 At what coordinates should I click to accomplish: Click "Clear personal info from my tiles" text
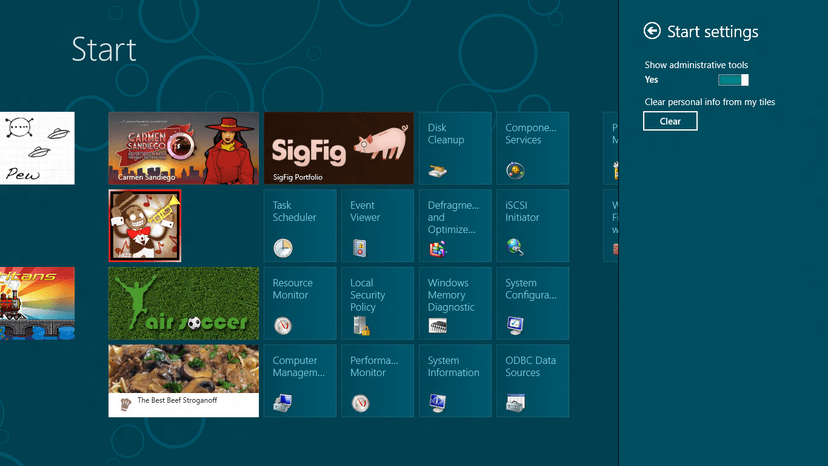point(710,102)
